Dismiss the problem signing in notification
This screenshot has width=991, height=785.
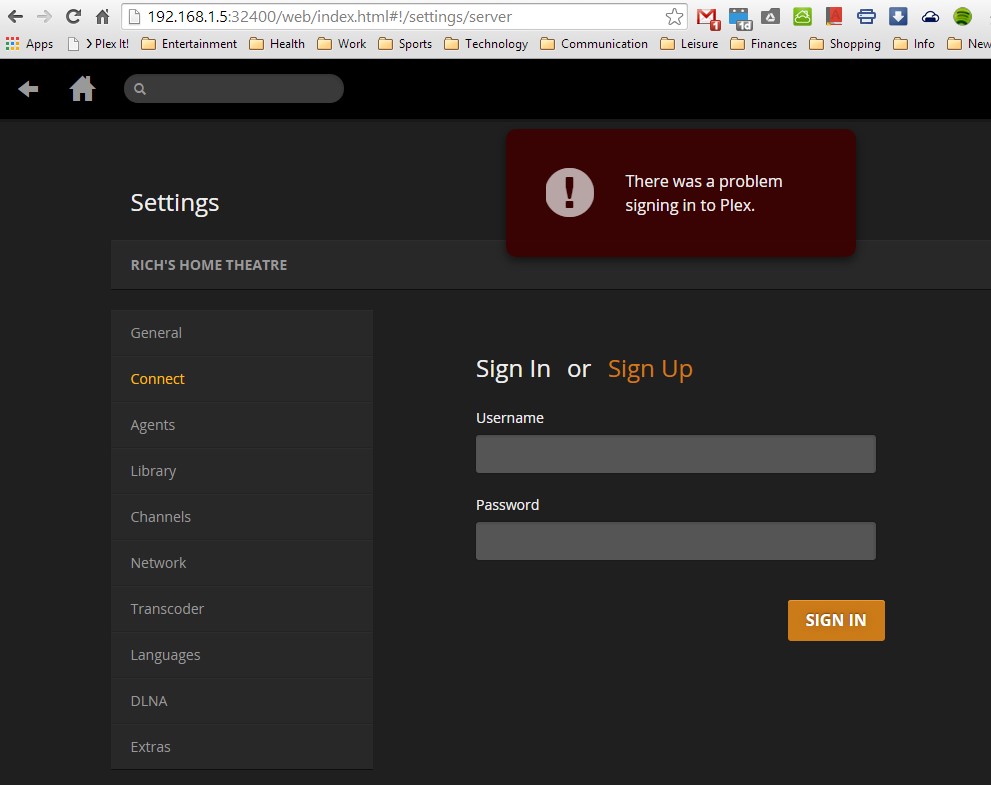click(681, 193)
